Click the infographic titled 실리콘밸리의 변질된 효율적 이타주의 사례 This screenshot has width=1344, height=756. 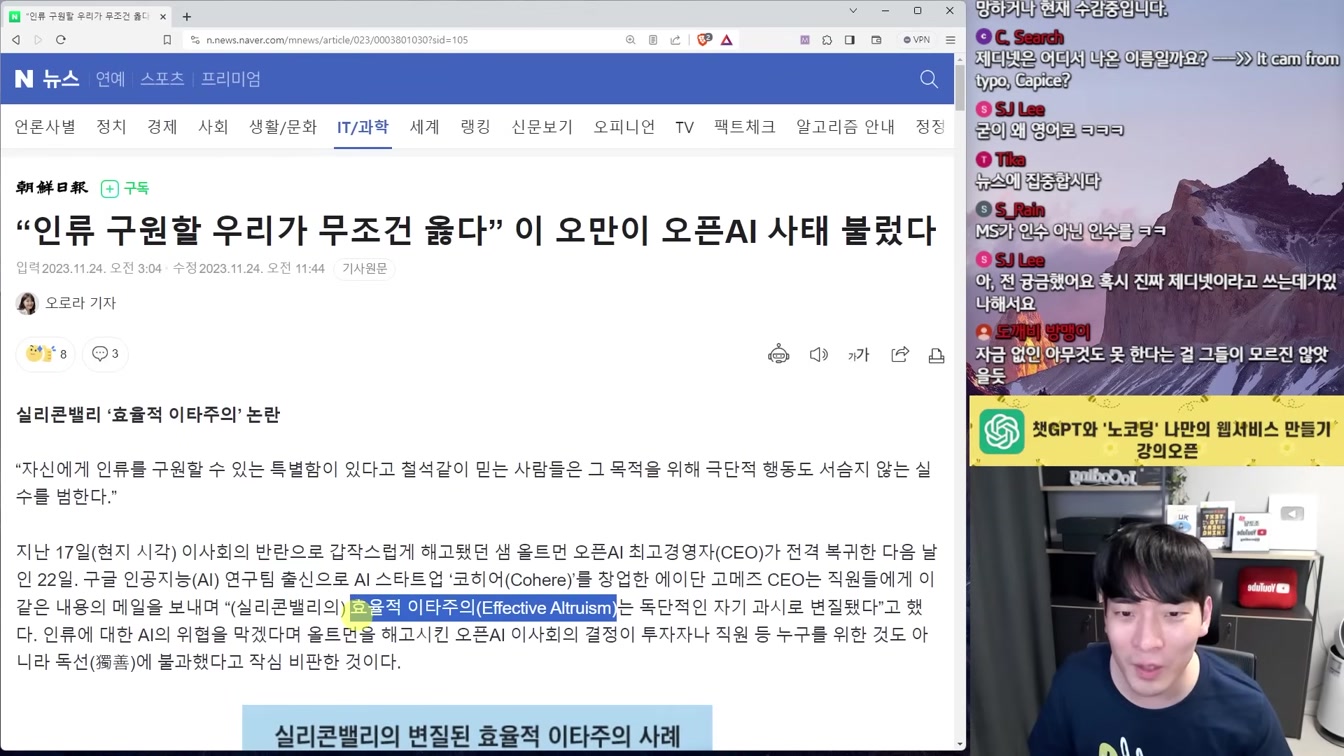(x=477, y=730)
